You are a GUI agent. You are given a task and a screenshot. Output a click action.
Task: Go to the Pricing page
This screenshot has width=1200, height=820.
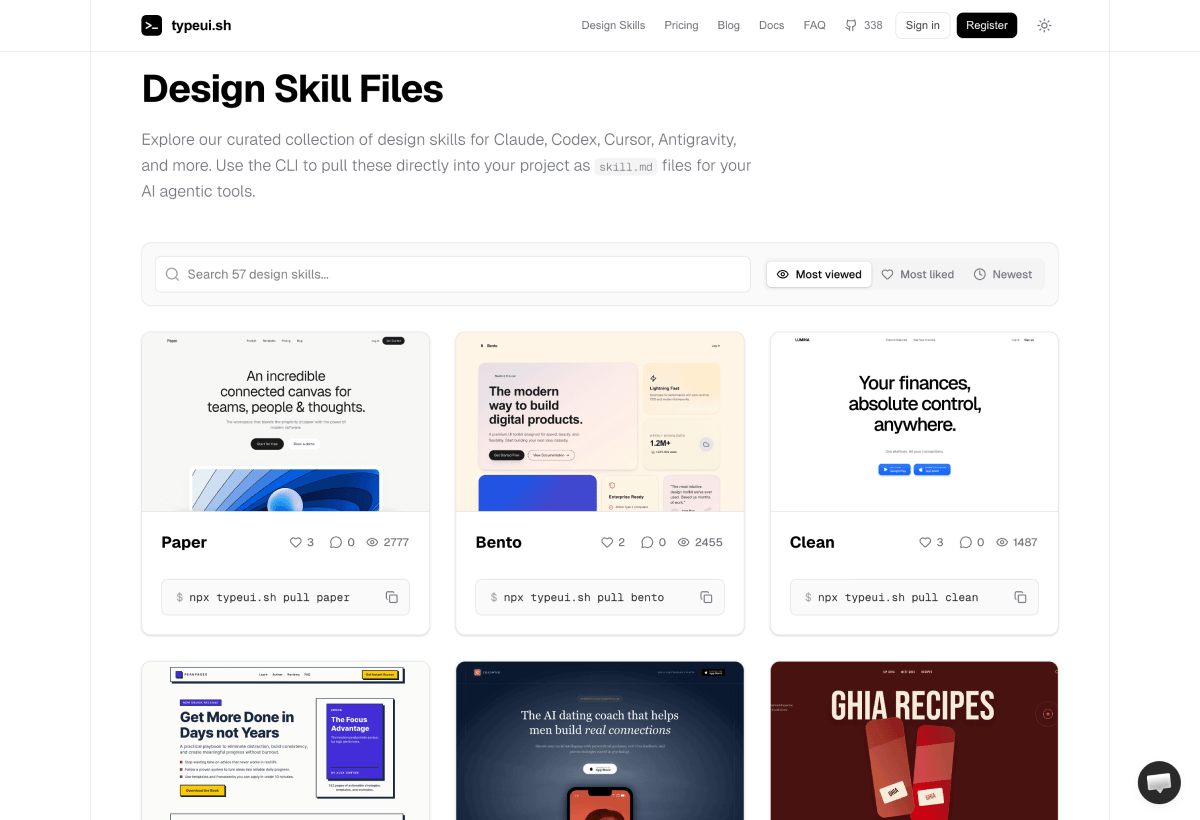681,25
